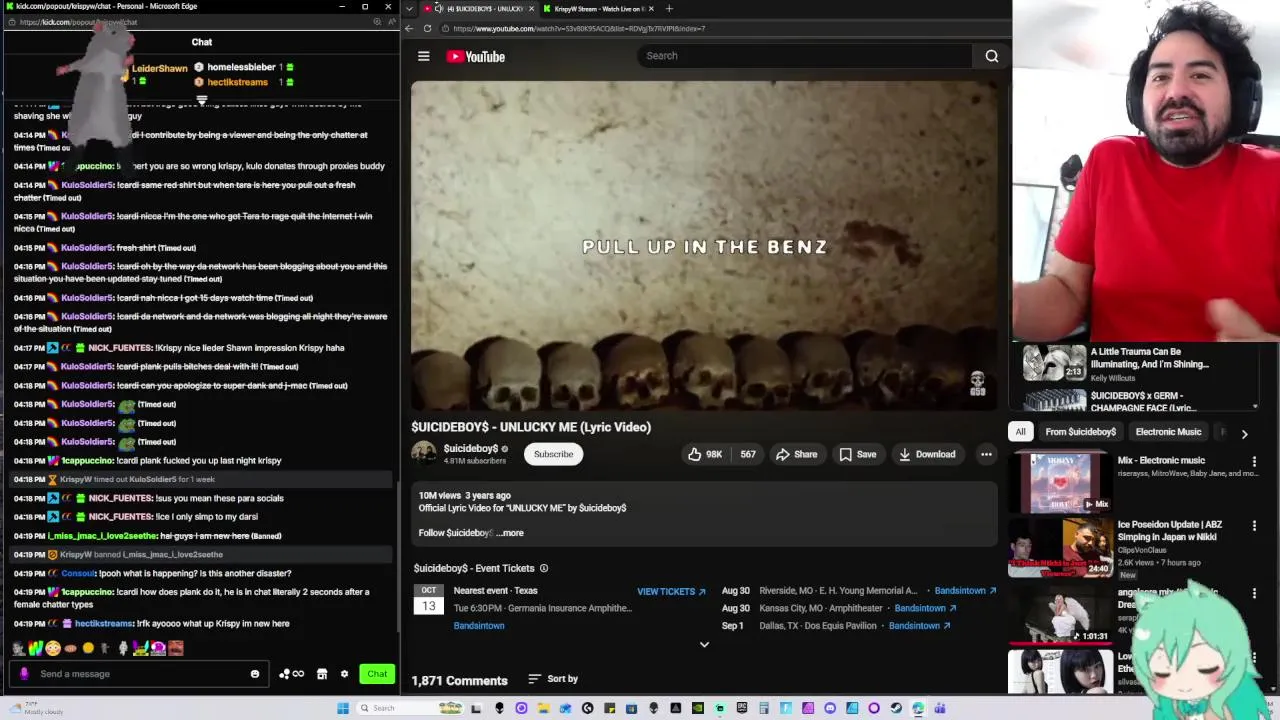Go back in the YouTube browser window
1280x720 pixels.
tap(409, 28)
